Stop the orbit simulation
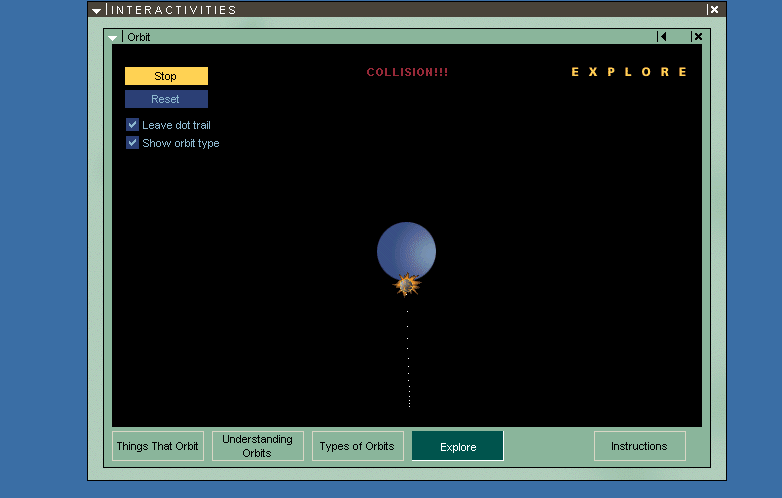This screenshot has height=498, width=782. 166,76
